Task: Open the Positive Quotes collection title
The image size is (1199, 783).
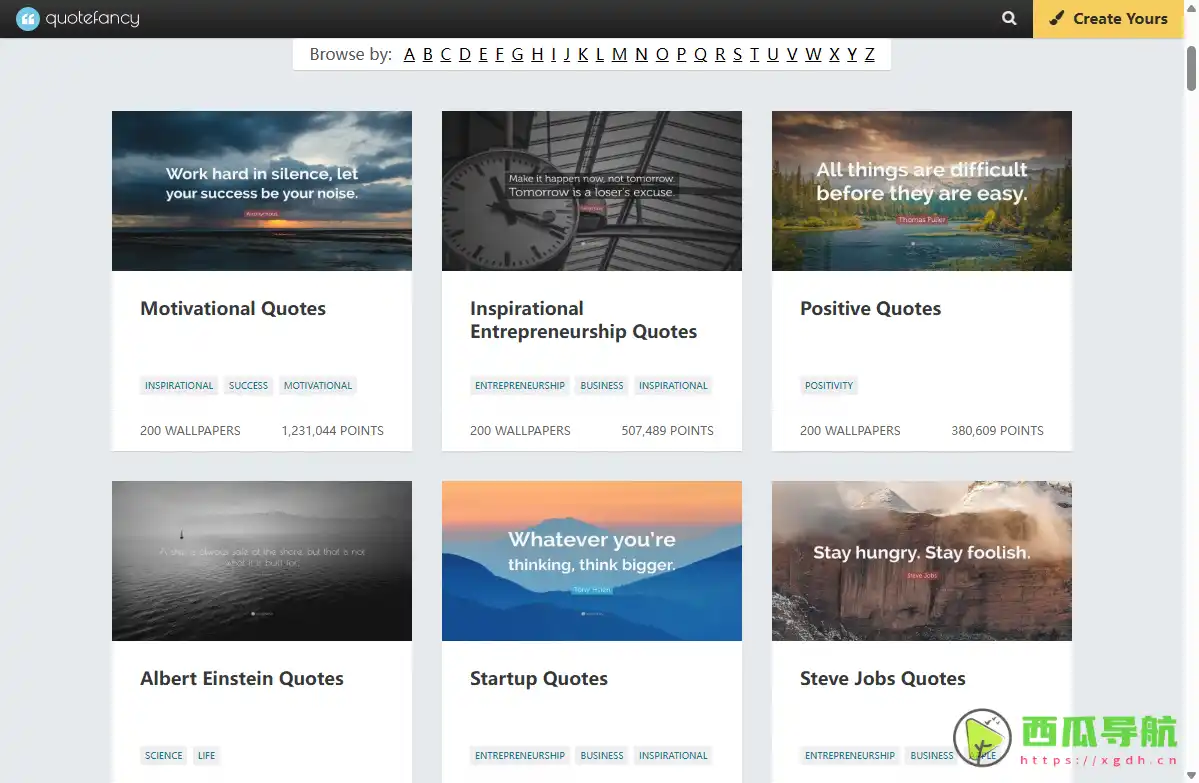Action: click(870, 309)
